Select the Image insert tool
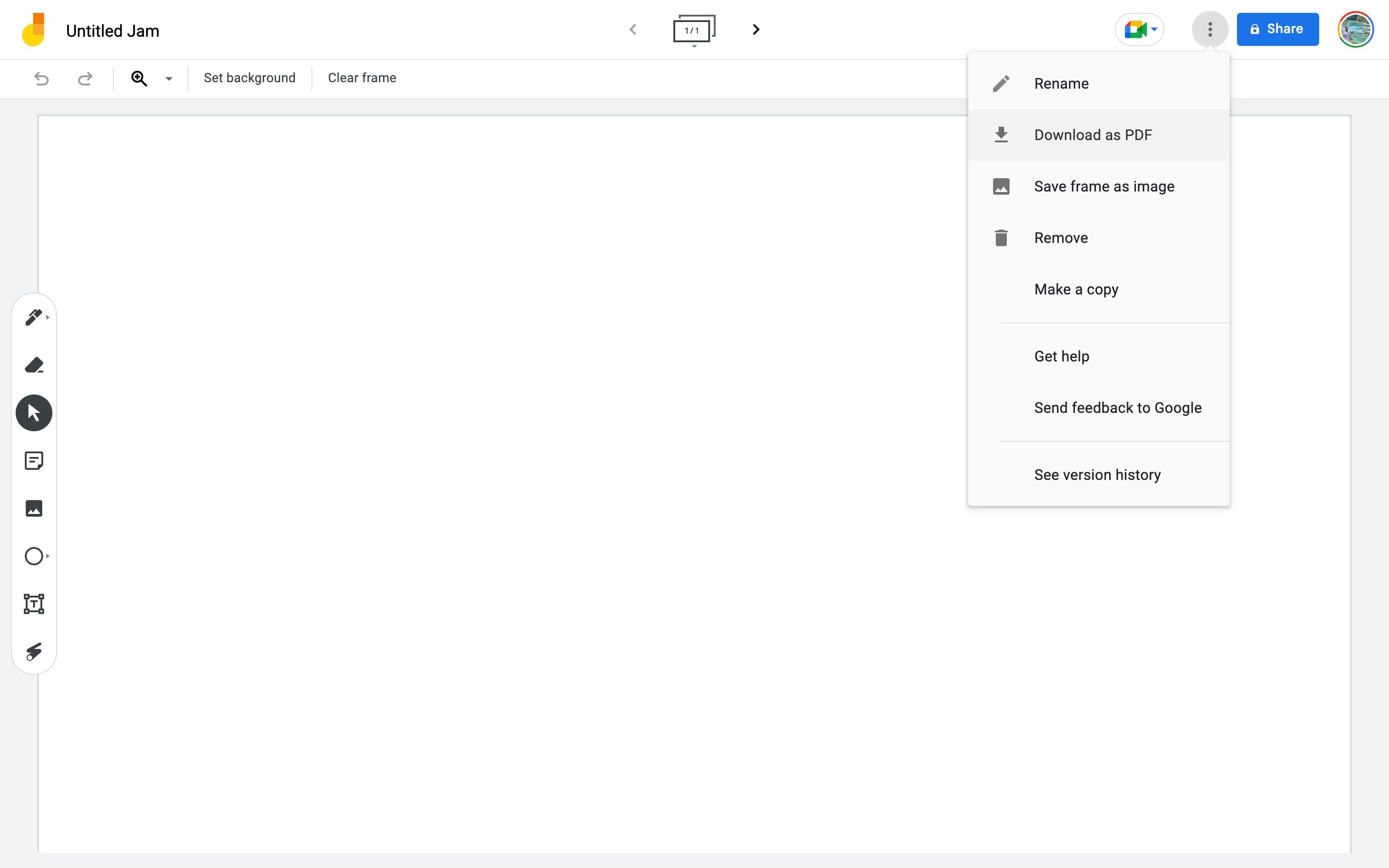 [34, 508]
